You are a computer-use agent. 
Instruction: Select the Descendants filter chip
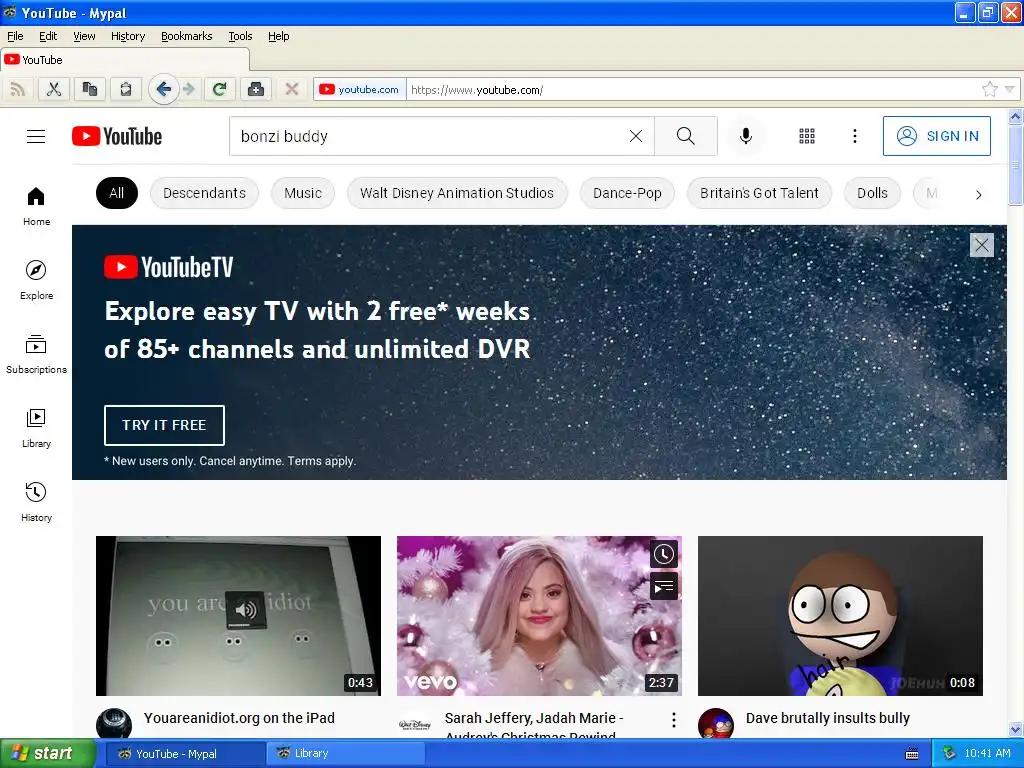[204, 193]
